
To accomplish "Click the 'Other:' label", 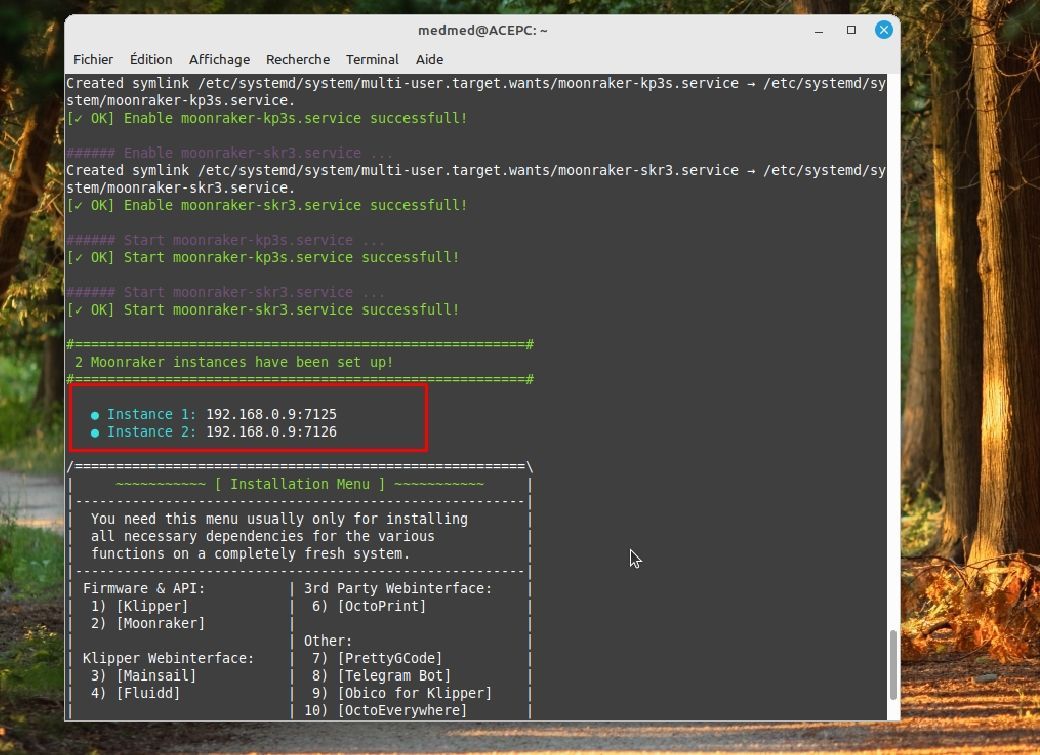I will click(328, 641).
